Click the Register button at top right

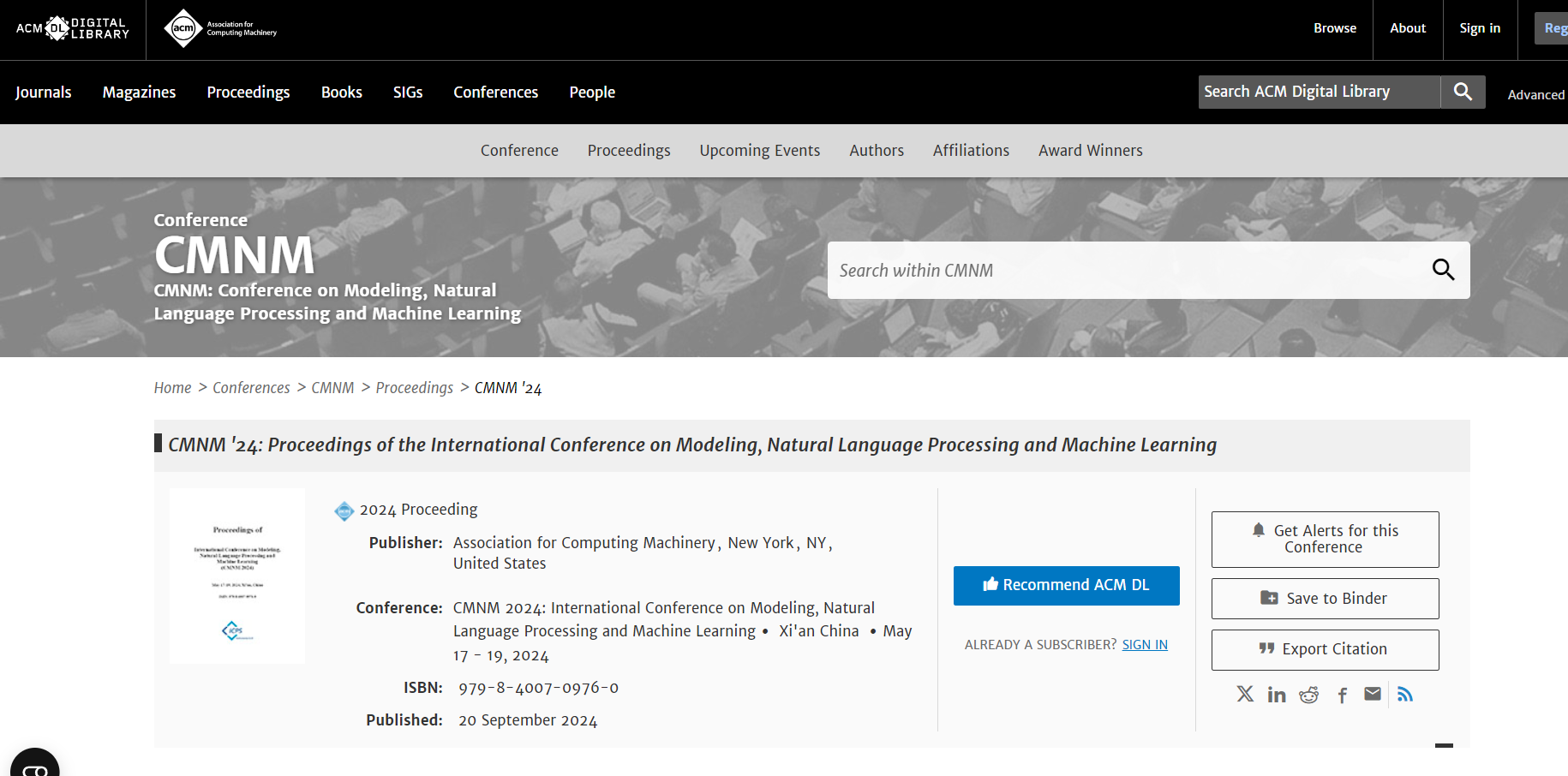[x=1551, y=28]
